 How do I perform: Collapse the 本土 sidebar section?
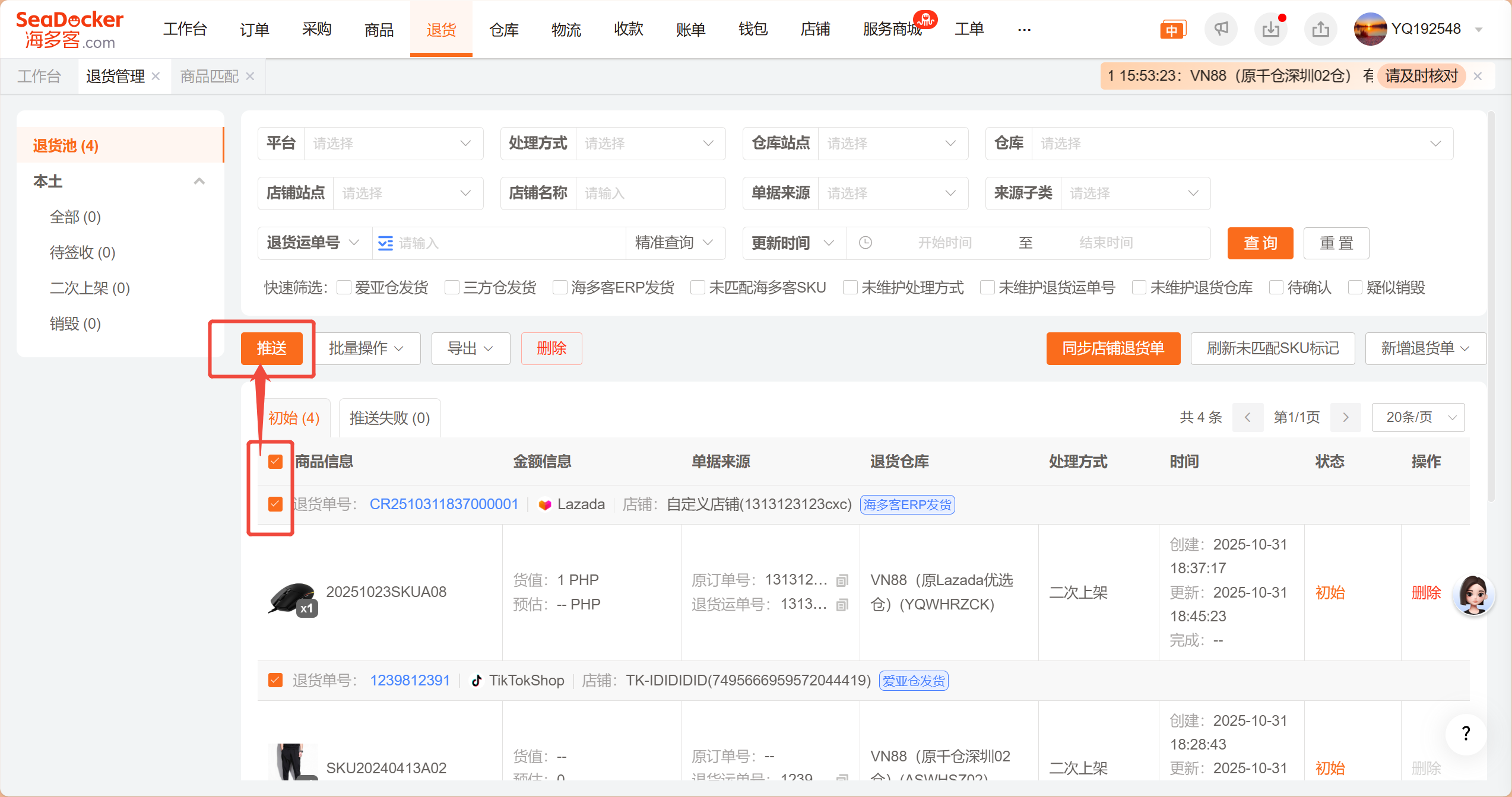click(x=199, y=182)
